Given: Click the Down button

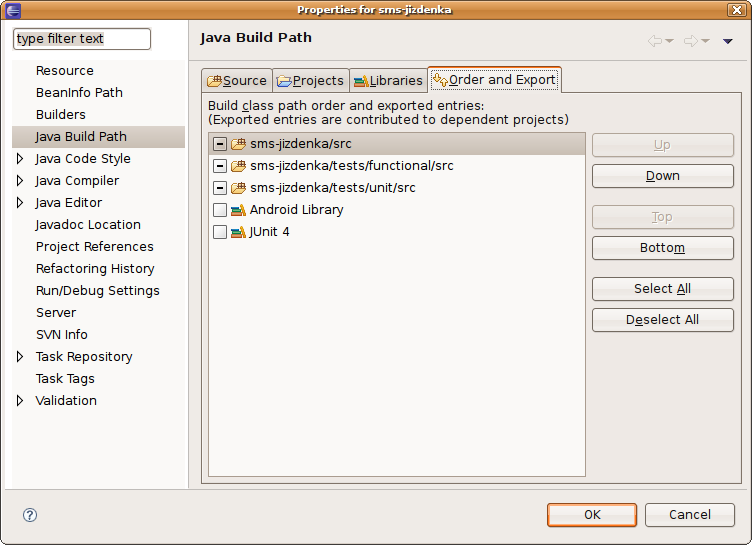Looking at the screenshot, I should 663,176.
